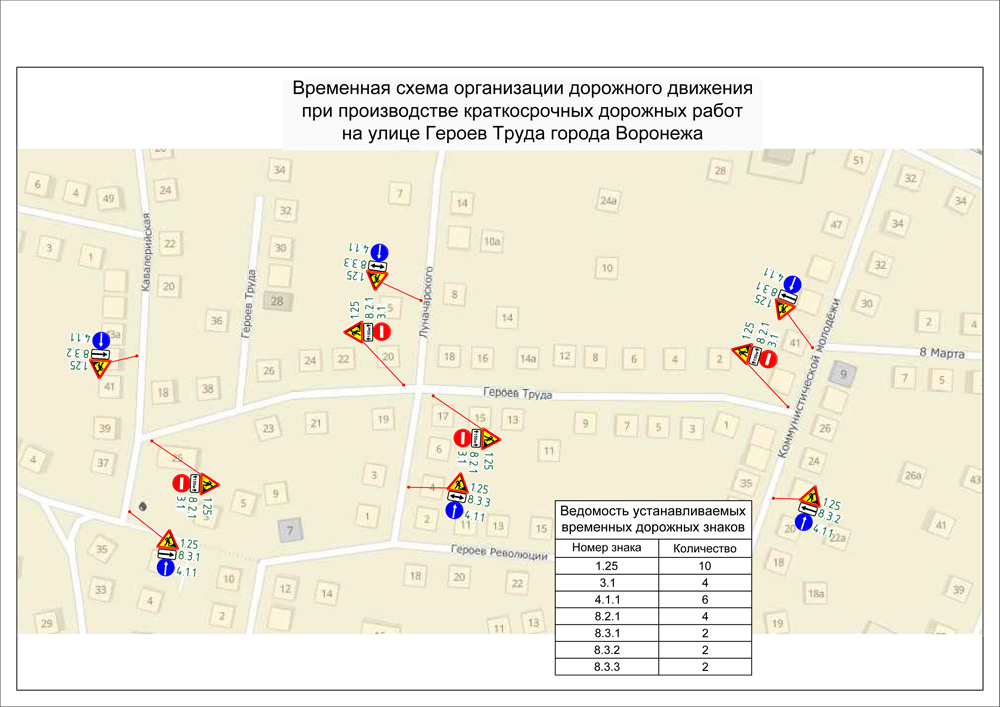This screenshot has width=1000, height=707.
Task: Click the Количество column header in the table
Action: pyautogui.click(x=704, y=548)
